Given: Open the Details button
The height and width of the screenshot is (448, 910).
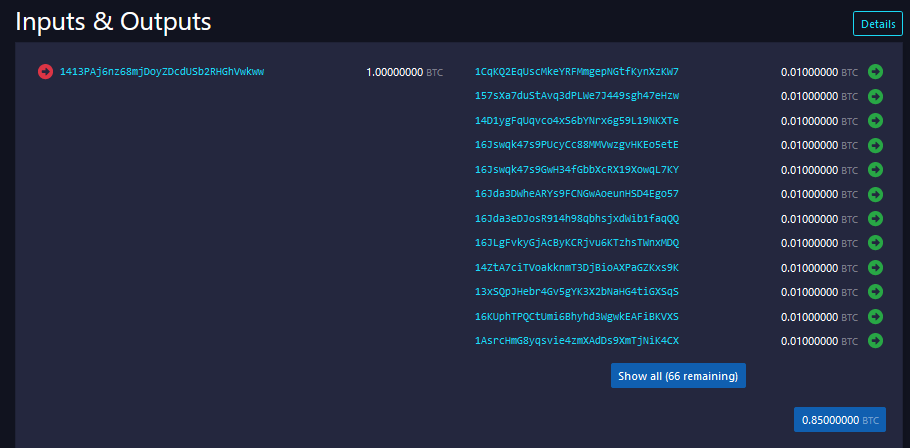Looking at the screenshot, I should 878,24.
